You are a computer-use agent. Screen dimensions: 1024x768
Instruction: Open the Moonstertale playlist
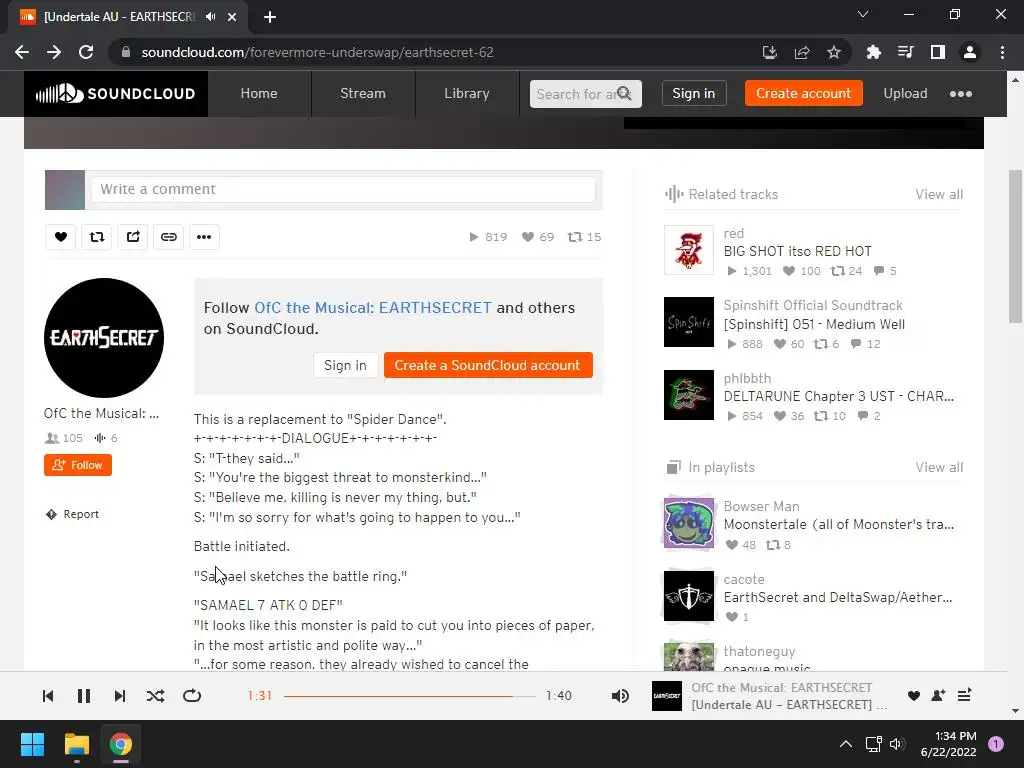839,524
